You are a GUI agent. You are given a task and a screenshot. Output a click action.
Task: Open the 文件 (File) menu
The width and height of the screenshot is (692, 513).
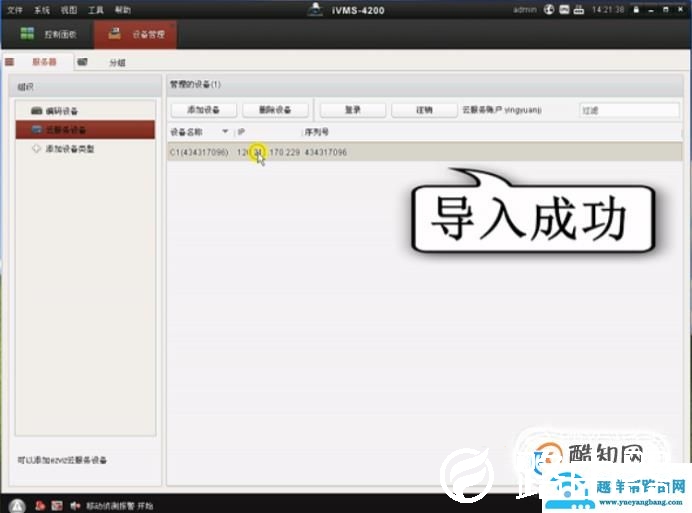tap(14, 10)
